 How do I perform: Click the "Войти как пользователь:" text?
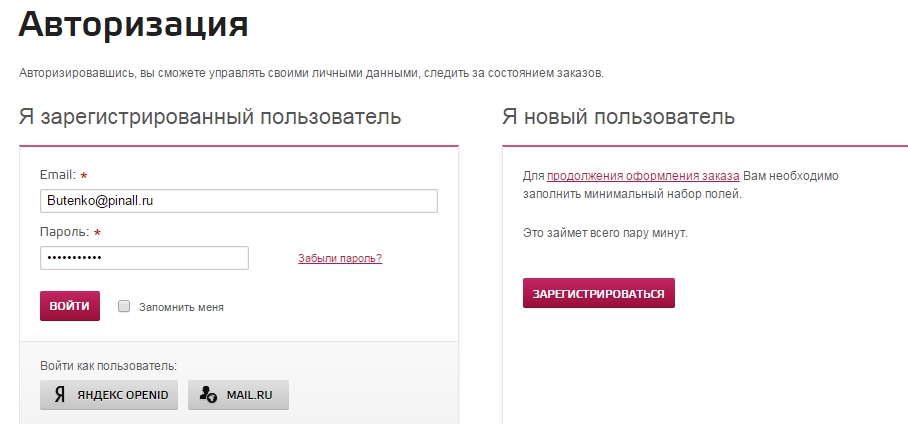click(x=108, y=366)
